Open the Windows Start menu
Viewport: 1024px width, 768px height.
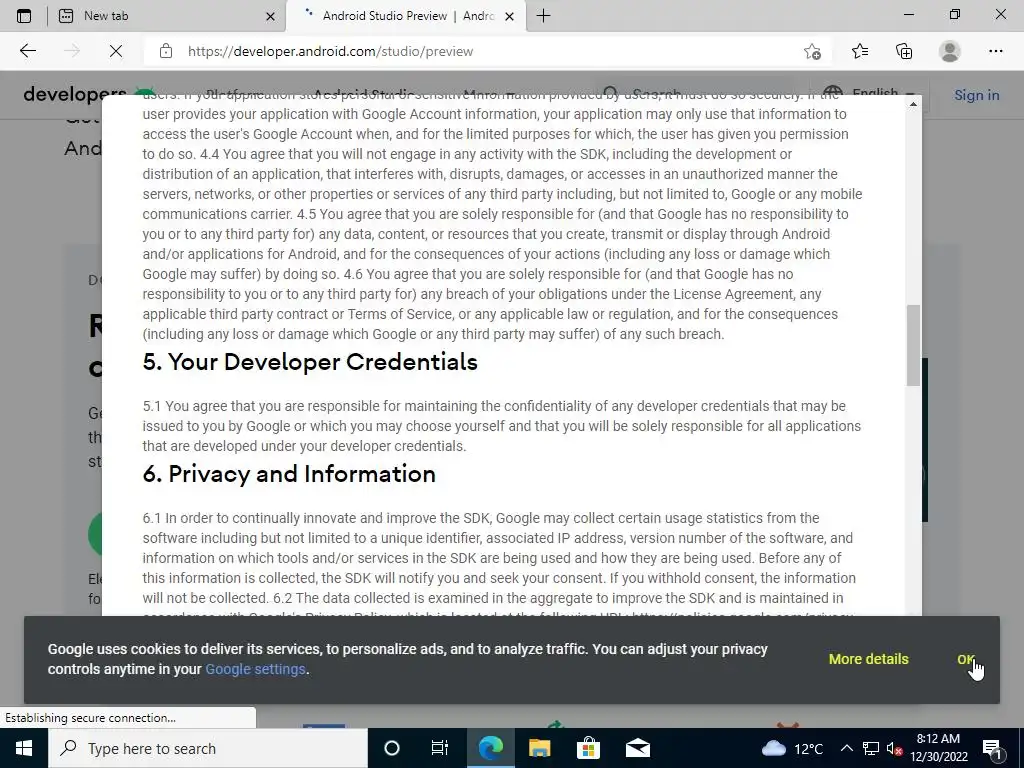(x=24, y=748)
